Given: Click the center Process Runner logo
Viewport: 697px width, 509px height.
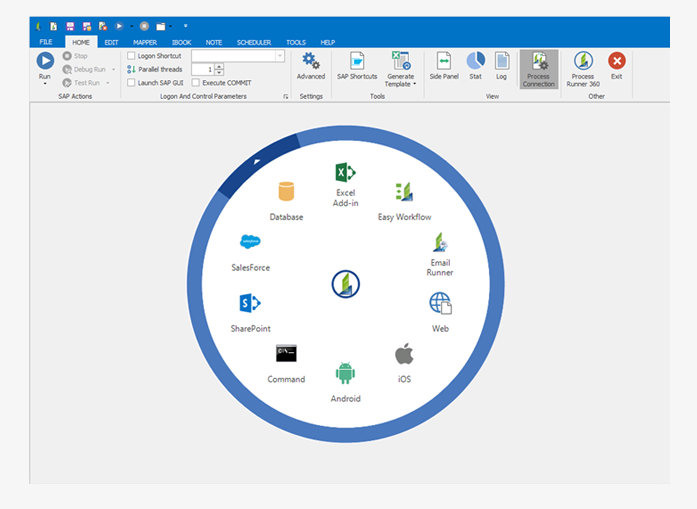Looking at the screenshot, I should 345,284.
